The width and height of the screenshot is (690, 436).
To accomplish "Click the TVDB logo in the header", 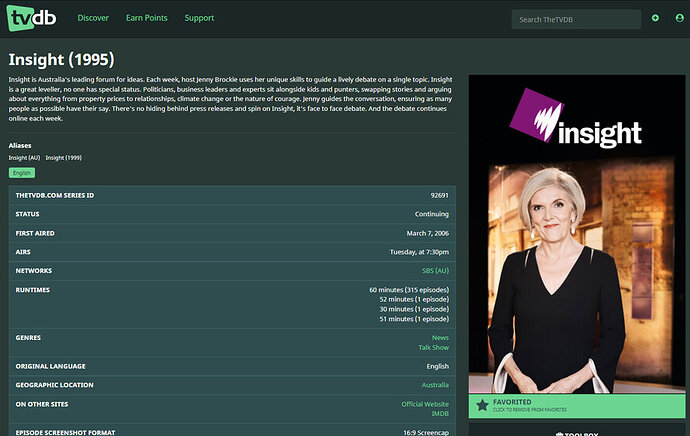I will [x=32, y=18].
